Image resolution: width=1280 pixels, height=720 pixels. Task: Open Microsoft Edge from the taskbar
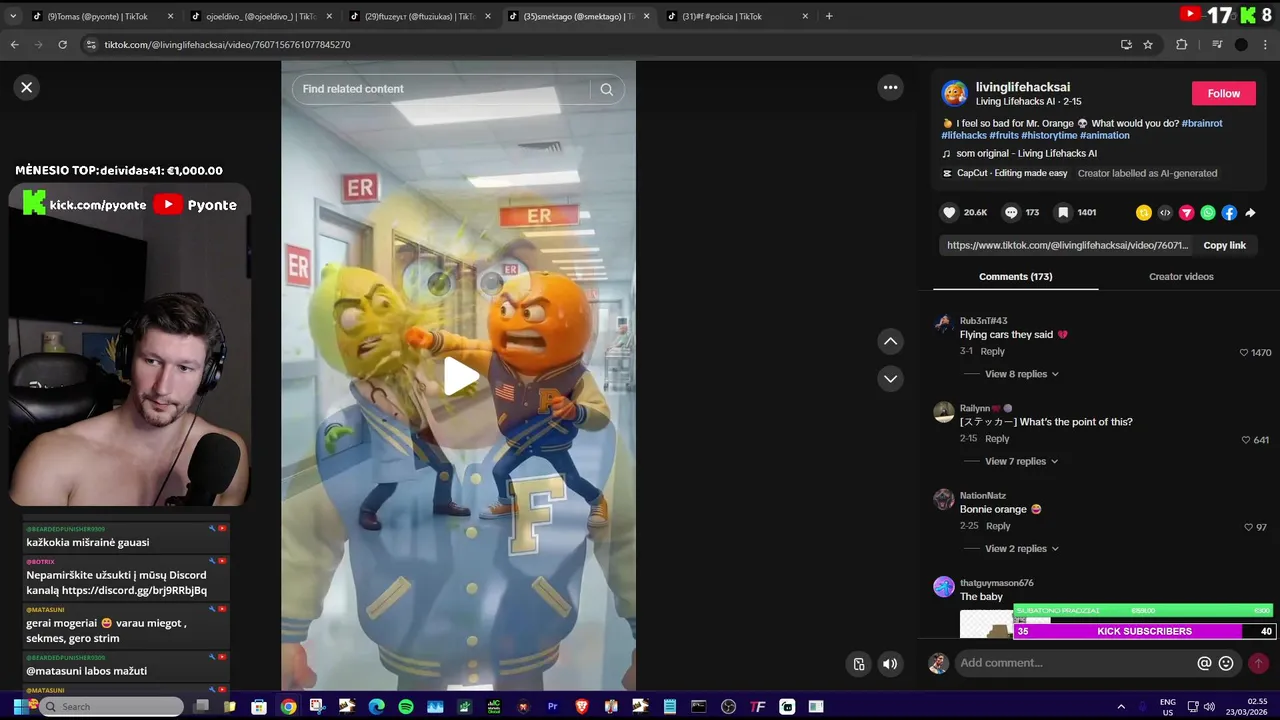click(x=376, y=706)
